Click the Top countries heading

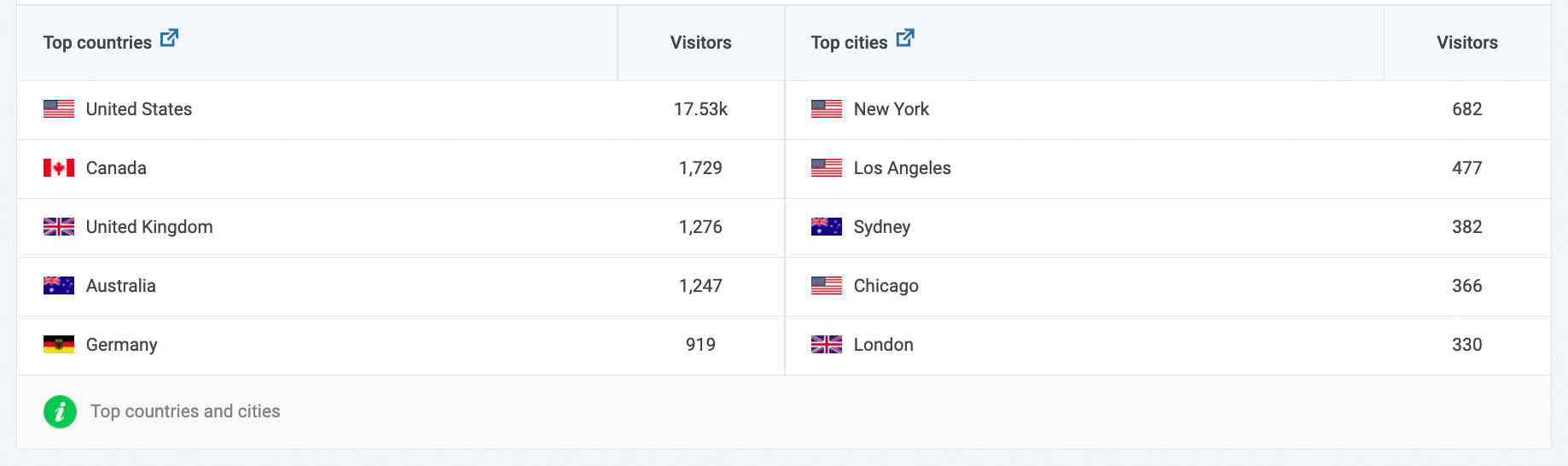click(x=97, y=43)
